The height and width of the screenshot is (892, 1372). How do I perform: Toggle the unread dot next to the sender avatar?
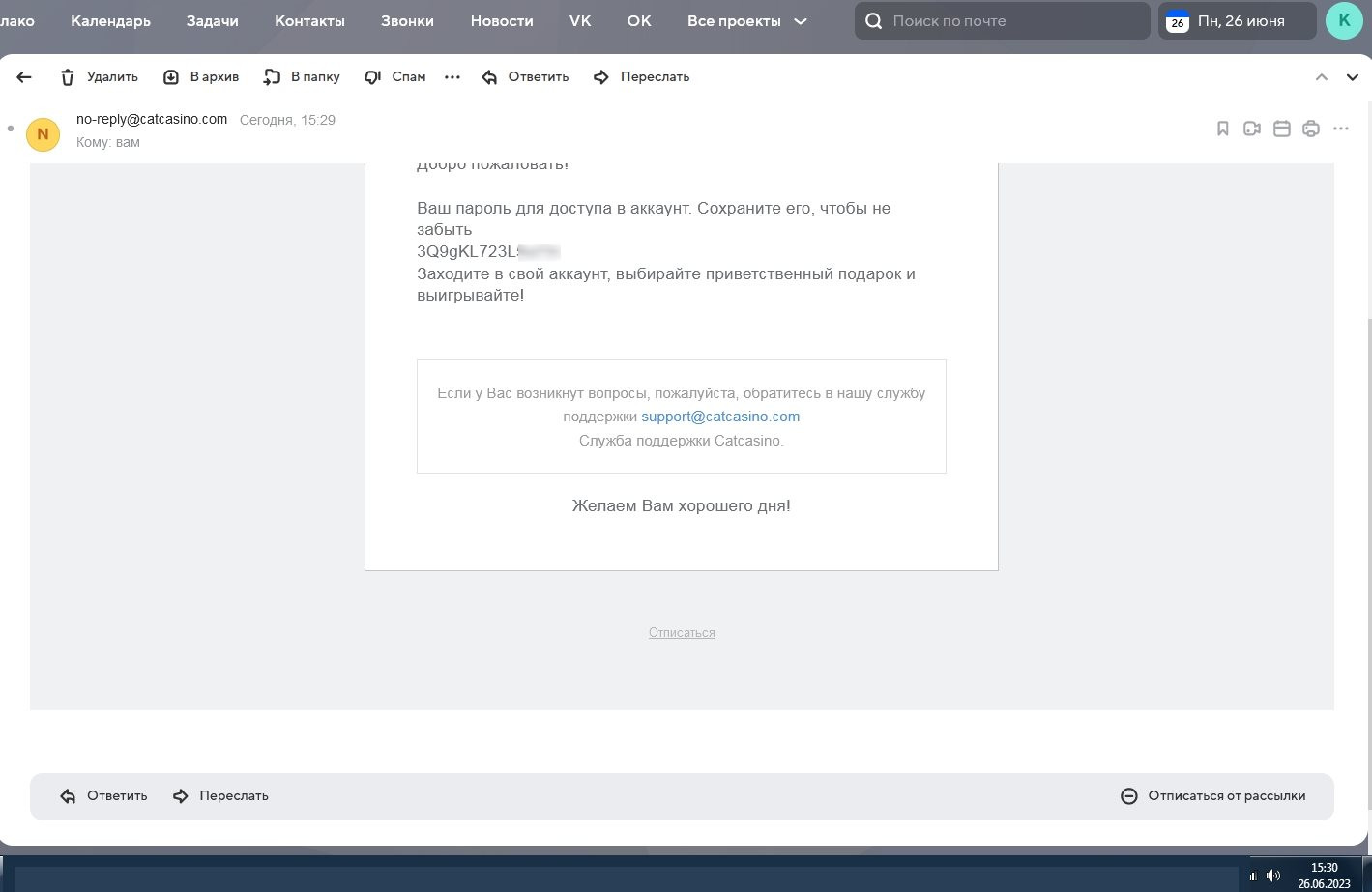click(10, 129)
